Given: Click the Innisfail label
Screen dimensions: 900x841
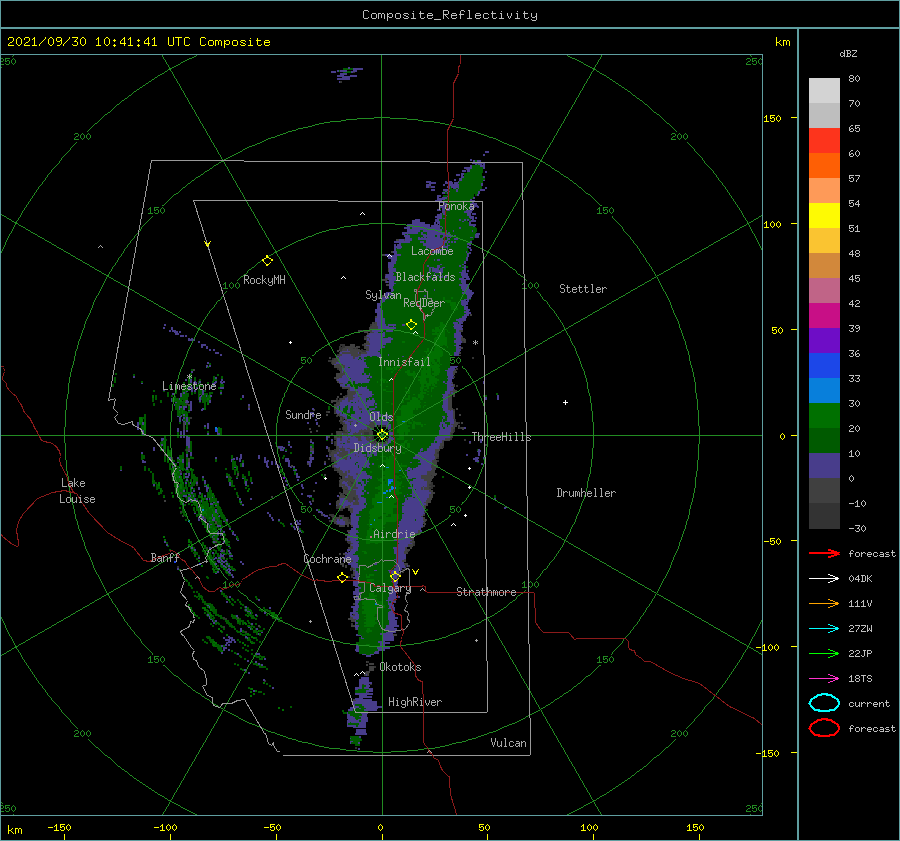Looking at the screenshot, I should [404, 362].
